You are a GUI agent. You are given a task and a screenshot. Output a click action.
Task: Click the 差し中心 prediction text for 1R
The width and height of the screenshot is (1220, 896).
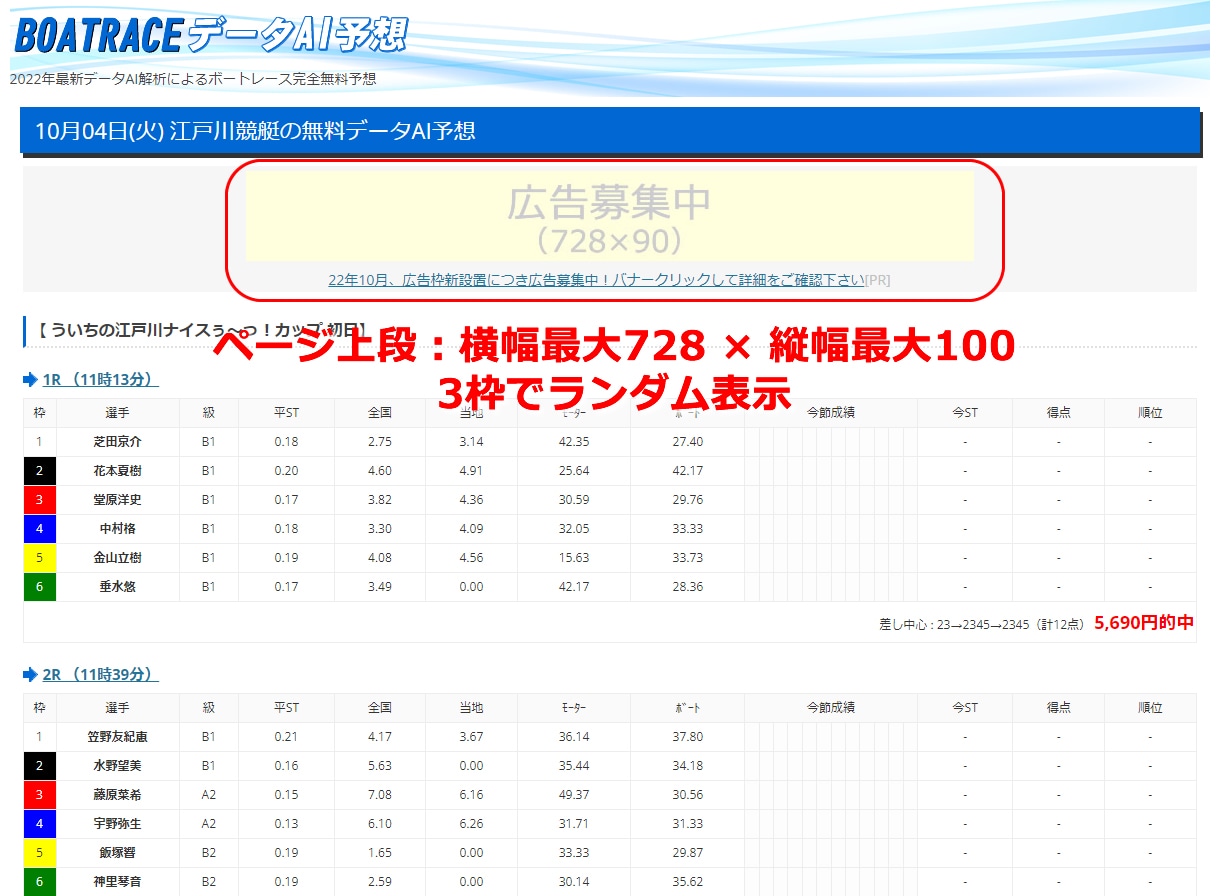tap(981, 623)
